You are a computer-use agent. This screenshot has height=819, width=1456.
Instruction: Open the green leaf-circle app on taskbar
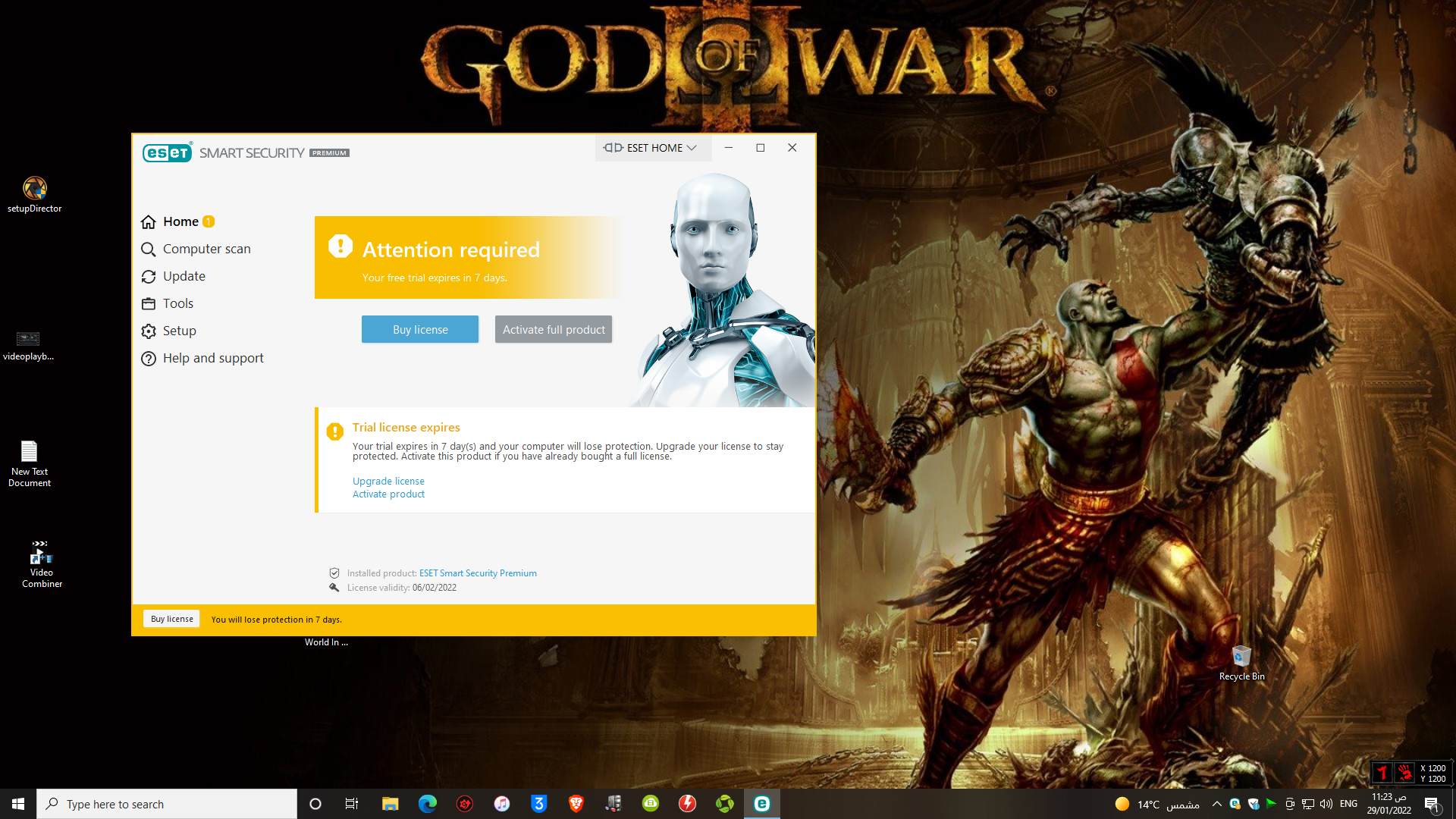click(x=725, y=804)
